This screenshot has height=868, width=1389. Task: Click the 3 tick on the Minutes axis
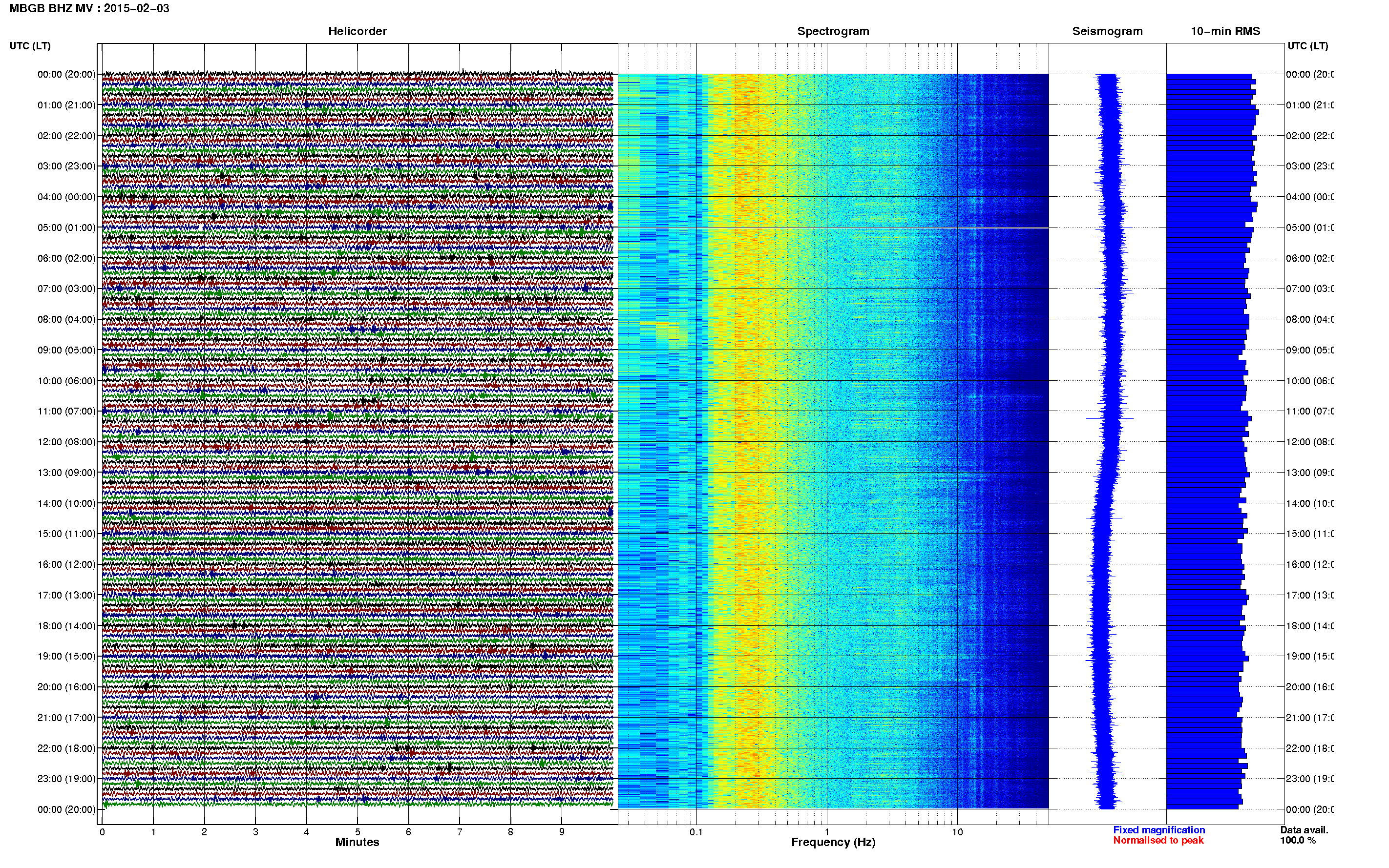click(x=255, y=832)
